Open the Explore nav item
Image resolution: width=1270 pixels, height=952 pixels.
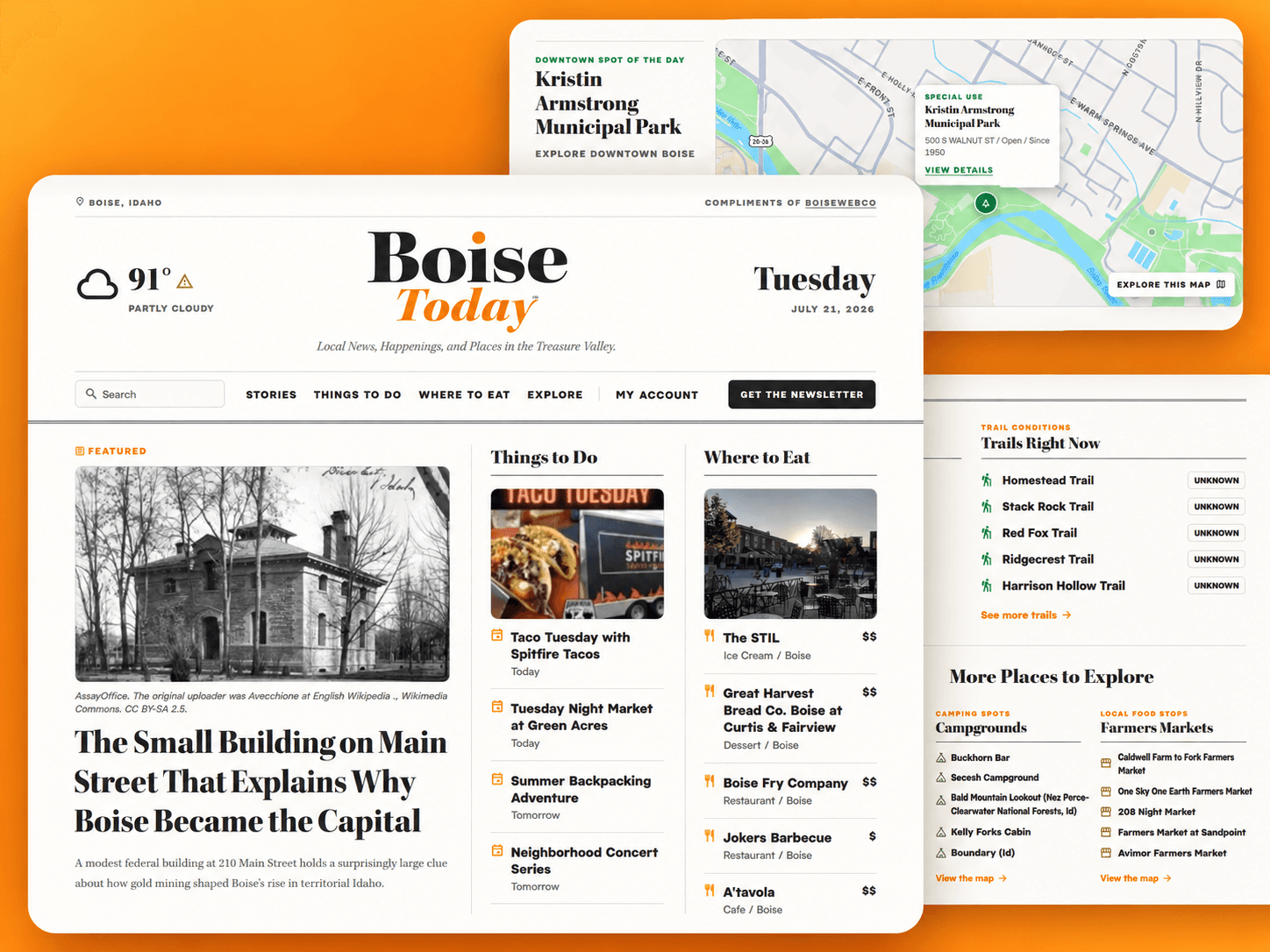555,394
